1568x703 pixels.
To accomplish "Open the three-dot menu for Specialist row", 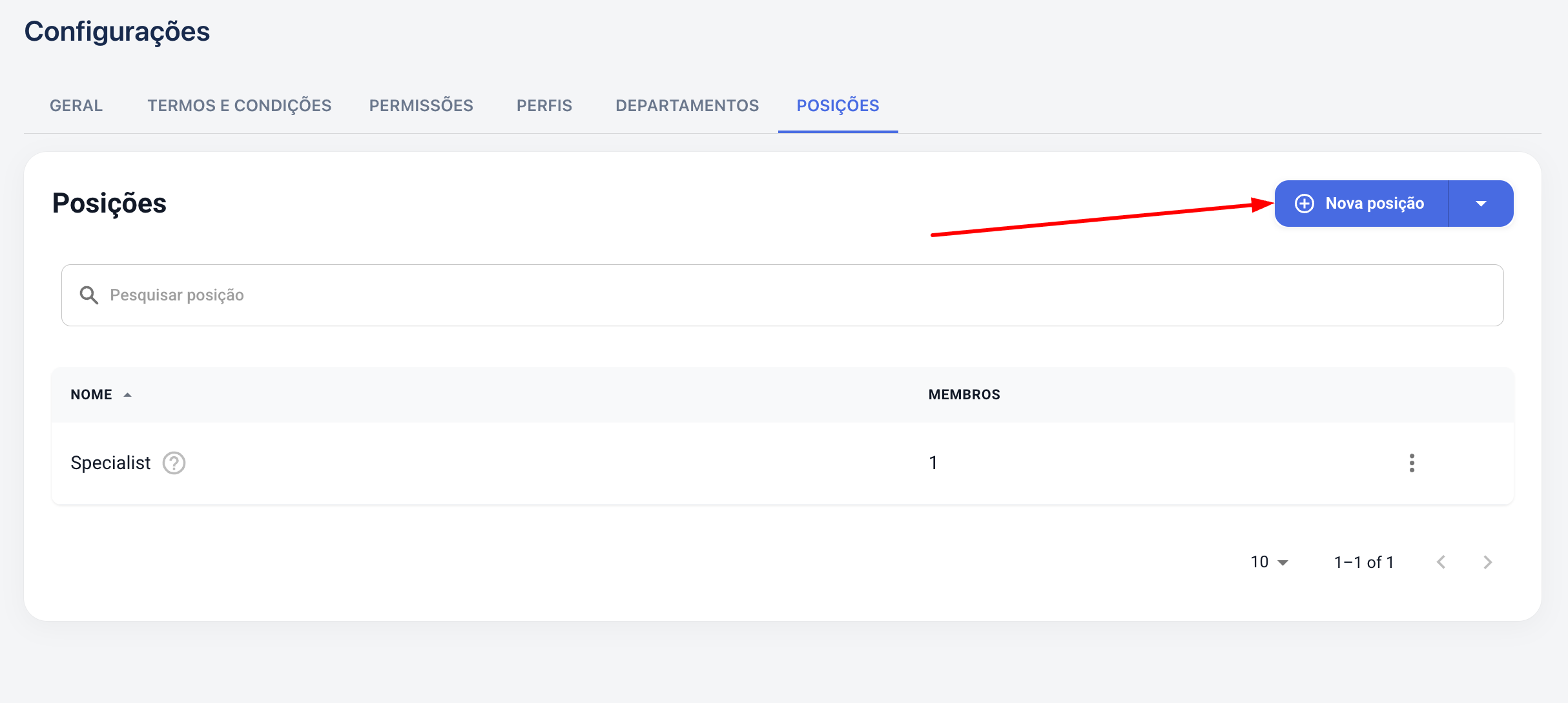I will [x=1412, y=463].
